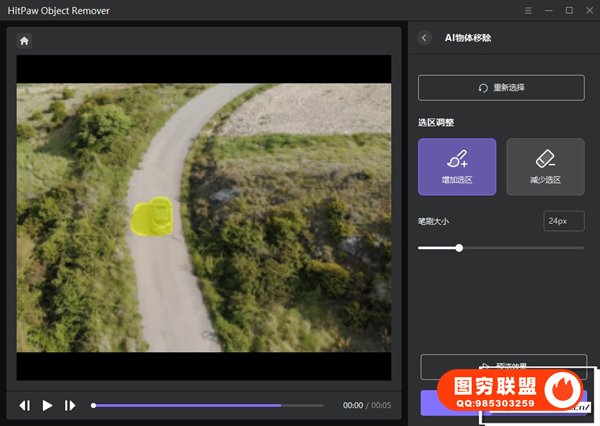Advance to the next frame
The width and height of the screenshot is (600, 426).
tap(70, 405)
